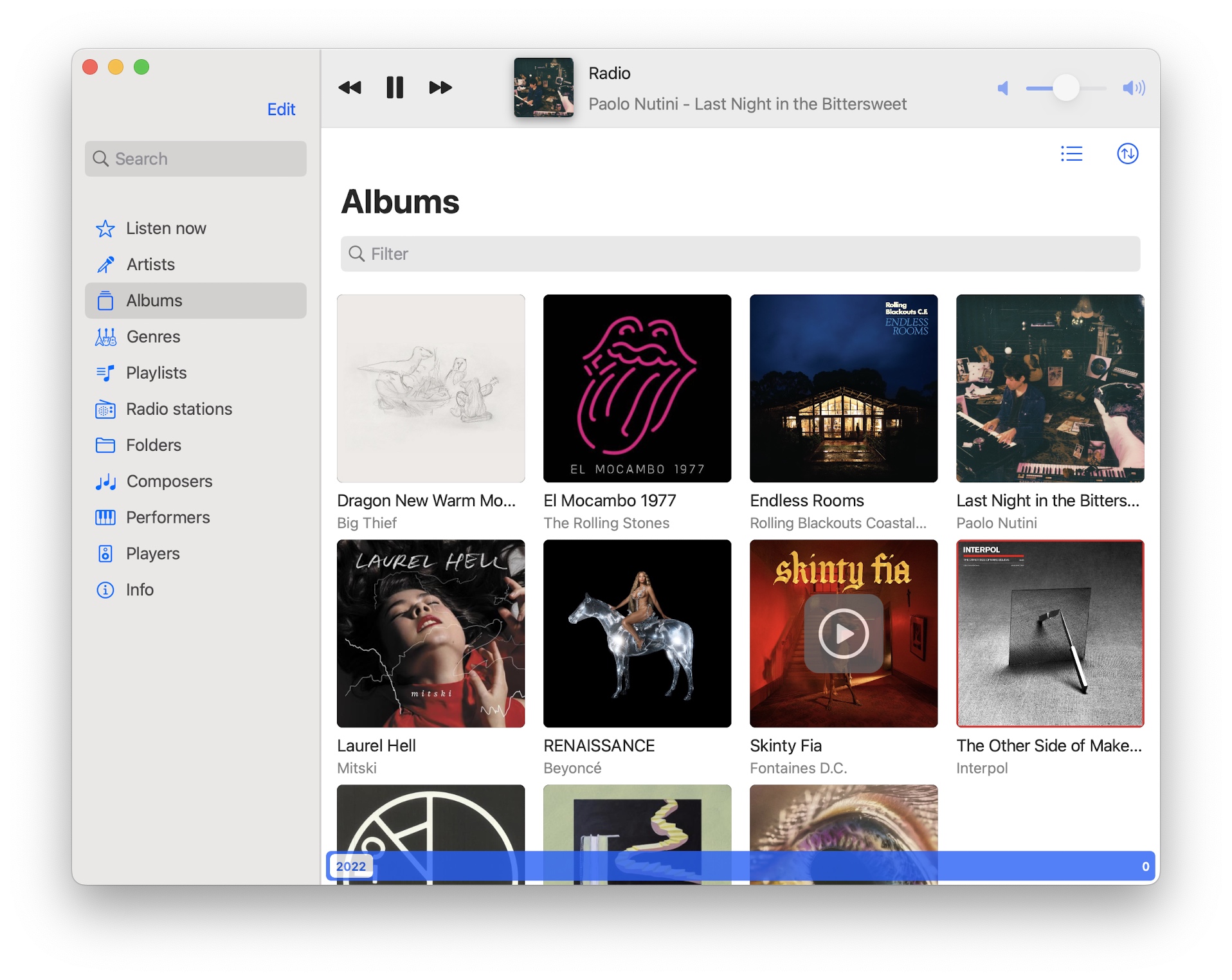
Task: Click the Listen now star icon
Action: pyautogui.click(x=105, y=228)
